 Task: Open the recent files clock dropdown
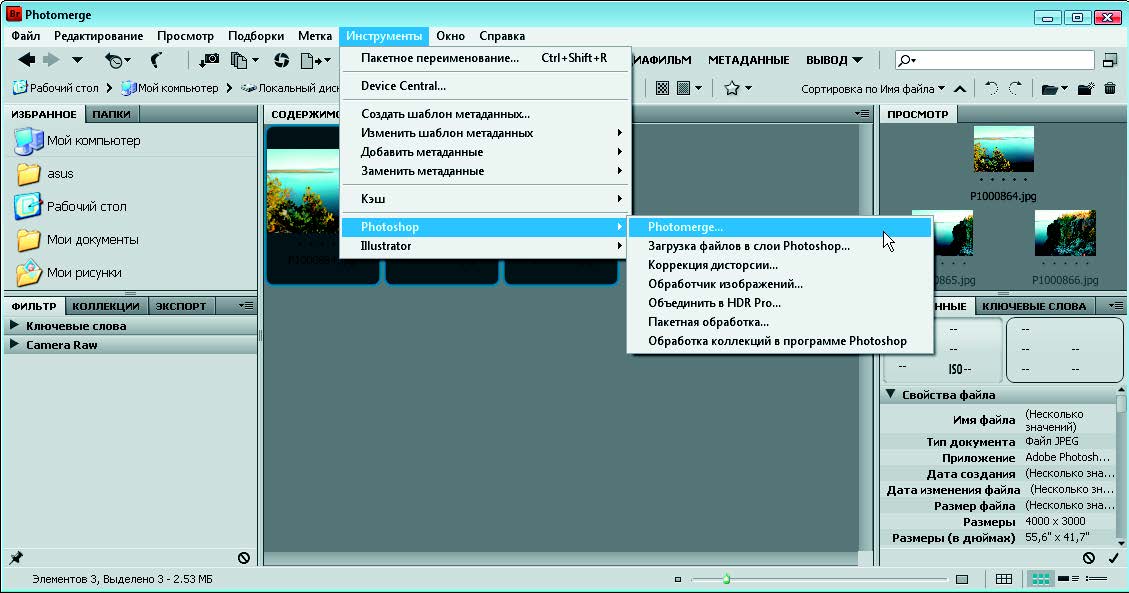117,60
